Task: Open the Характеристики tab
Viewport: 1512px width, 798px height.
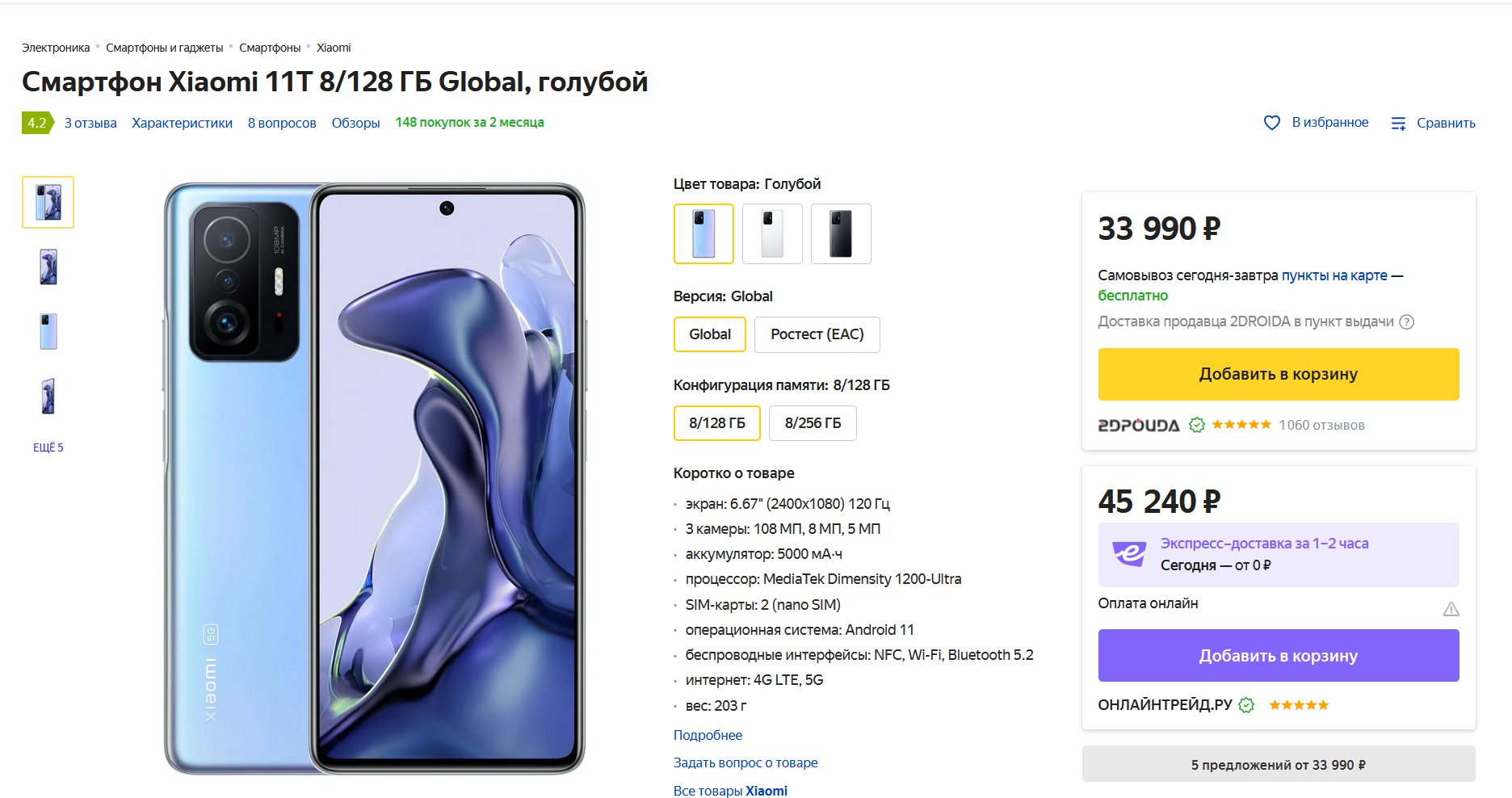Action: [x=182, y=123]
